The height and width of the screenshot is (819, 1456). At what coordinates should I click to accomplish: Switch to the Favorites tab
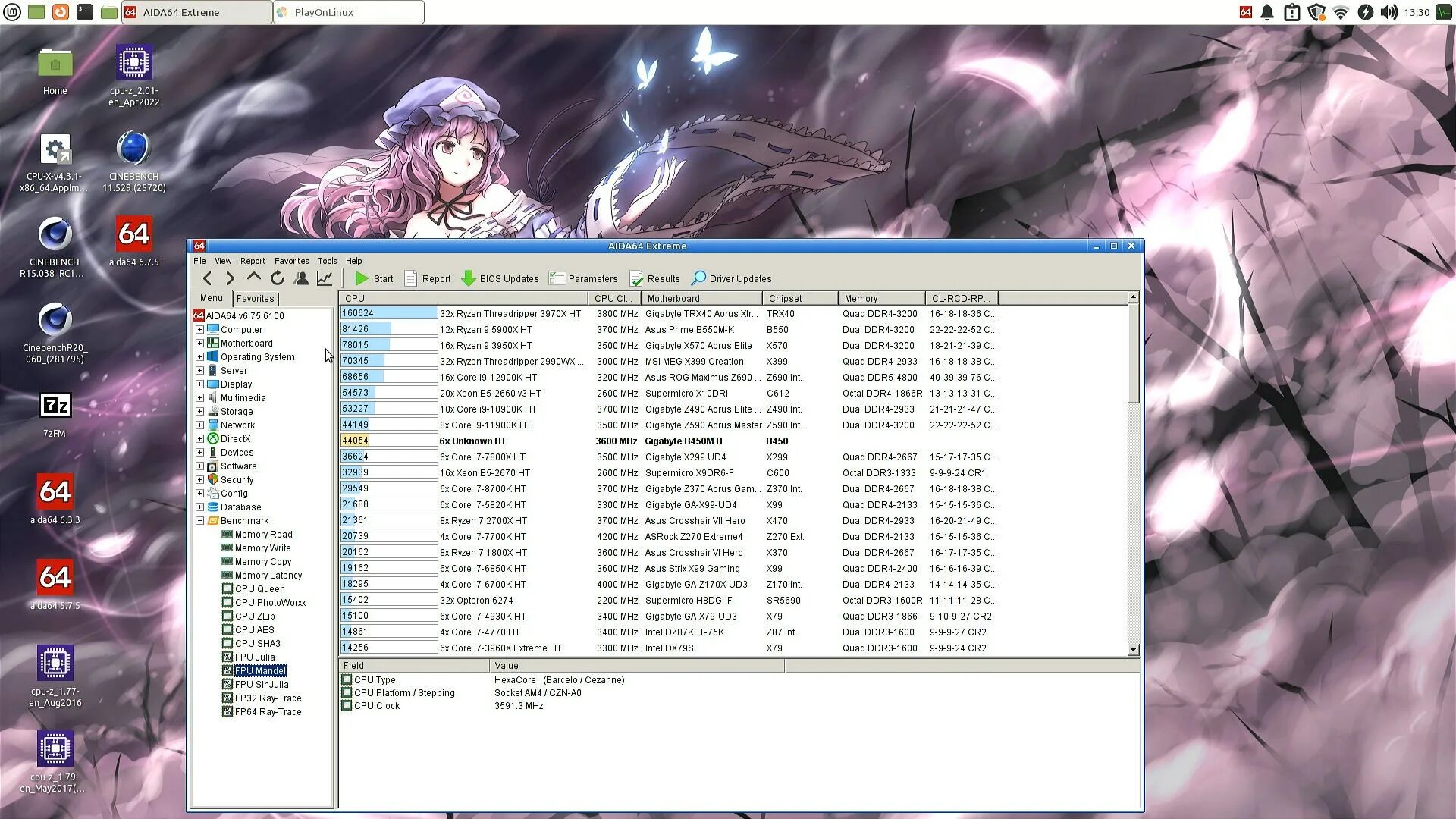(x=255, y=299)
